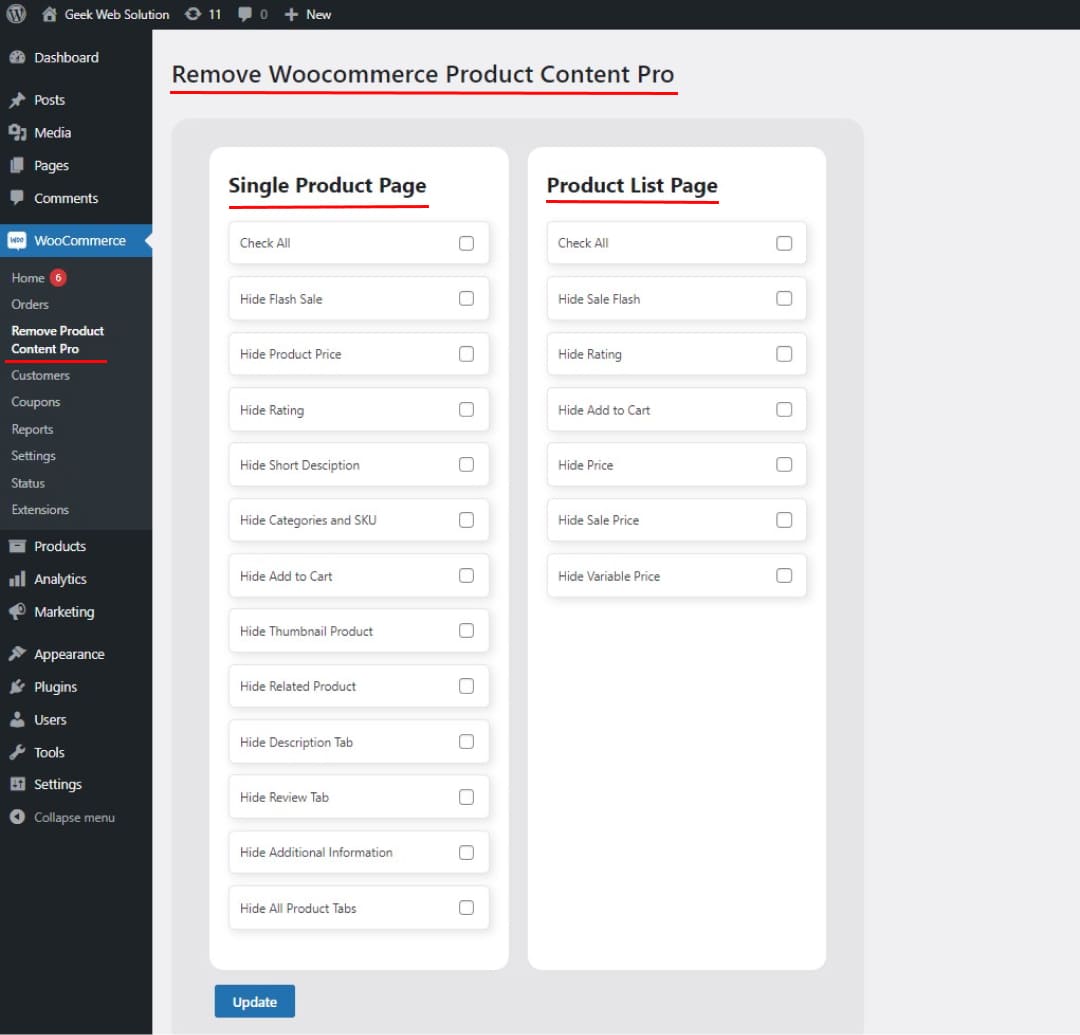Enable Hide Review Tab option
This screenshot has height=1035, width=1080.
pyautogui.click(x=466, y=797)
